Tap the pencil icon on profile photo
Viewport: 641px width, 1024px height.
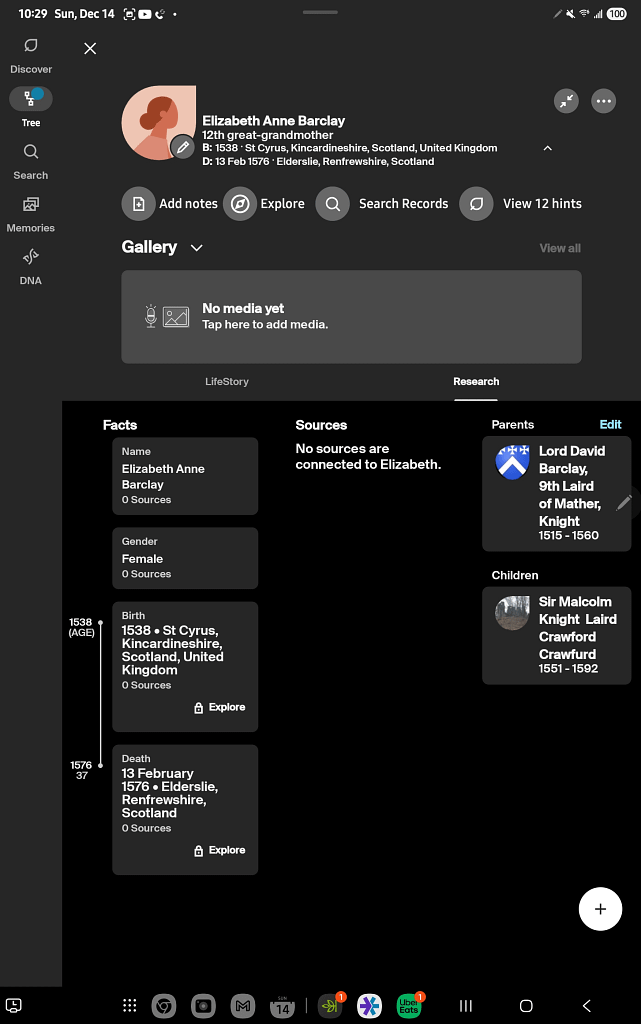[x=182, y=147]
